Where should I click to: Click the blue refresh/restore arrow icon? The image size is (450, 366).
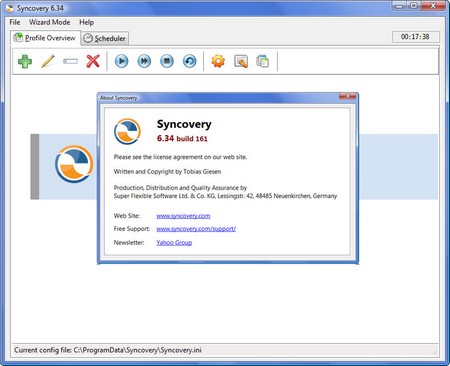190,61
